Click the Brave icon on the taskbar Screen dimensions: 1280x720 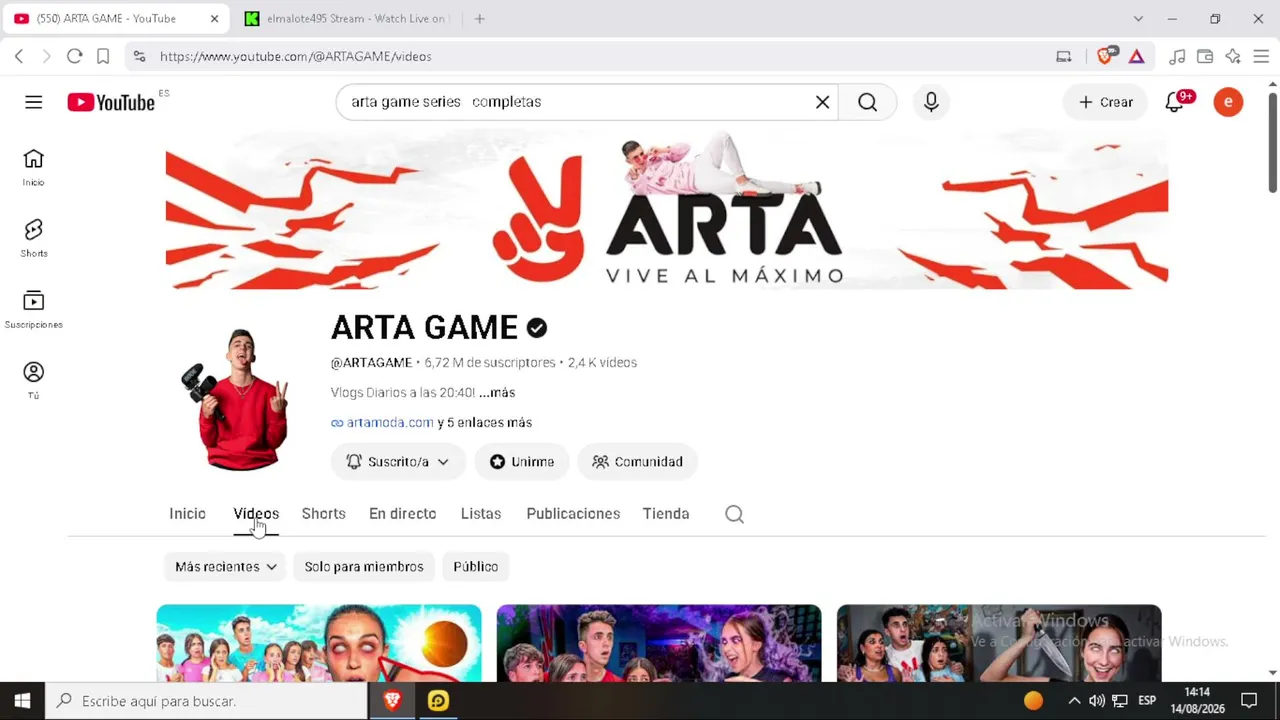coord(392,701)
